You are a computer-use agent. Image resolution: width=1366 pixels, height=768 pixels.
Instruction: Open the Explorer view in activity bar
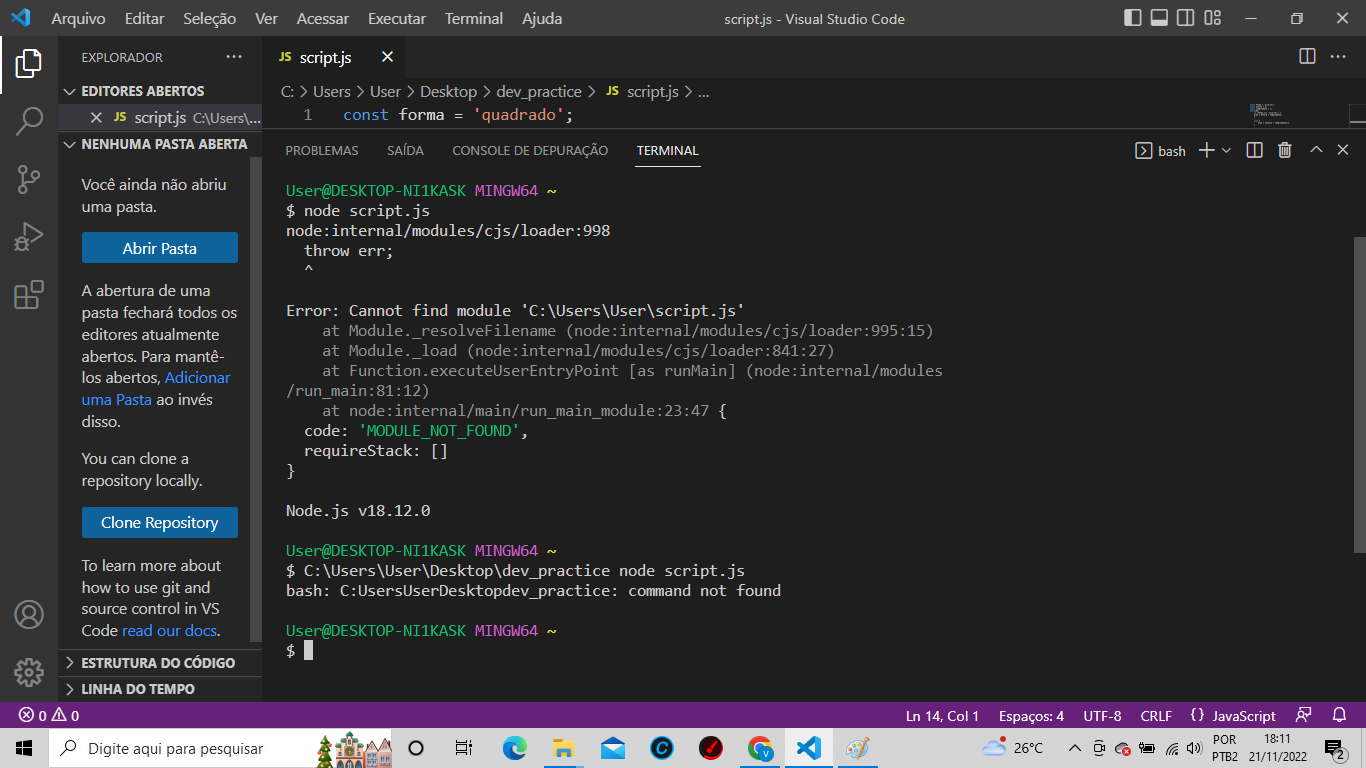point(28,64)
